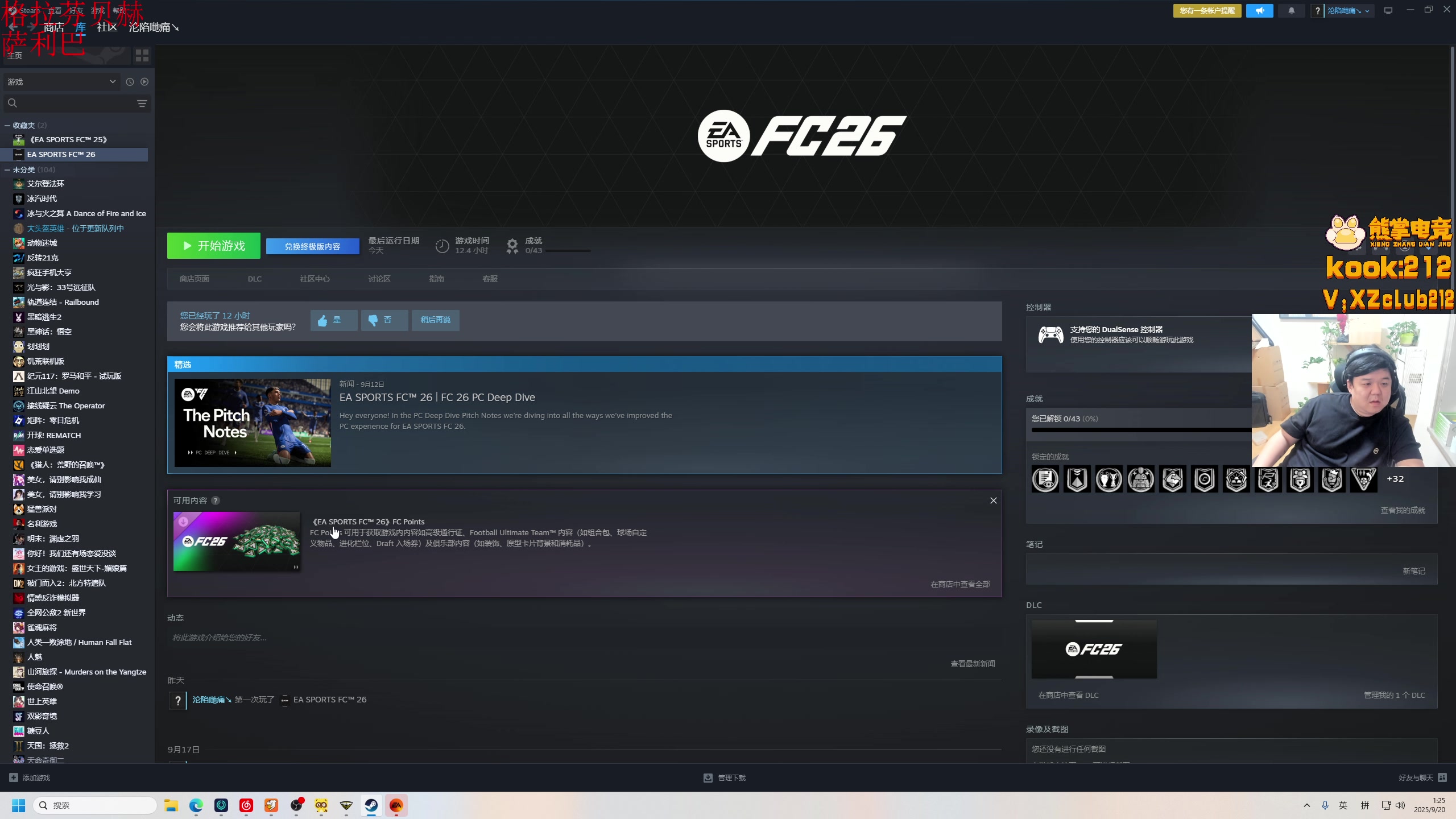Switch to collections grid view
Screen dimensions: 1456x819
tap(142, 55)
